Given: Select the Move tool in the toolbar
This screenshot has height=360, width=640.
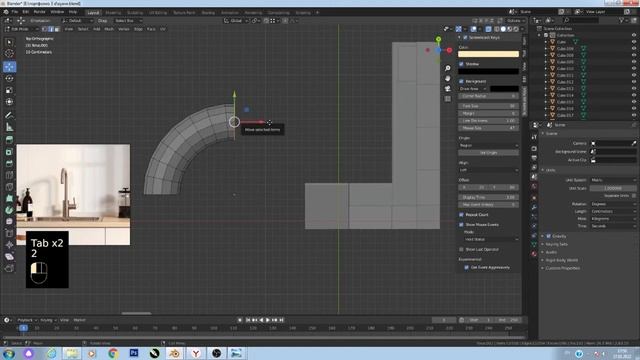Looking at the screenshot, I should click(9, 67).
